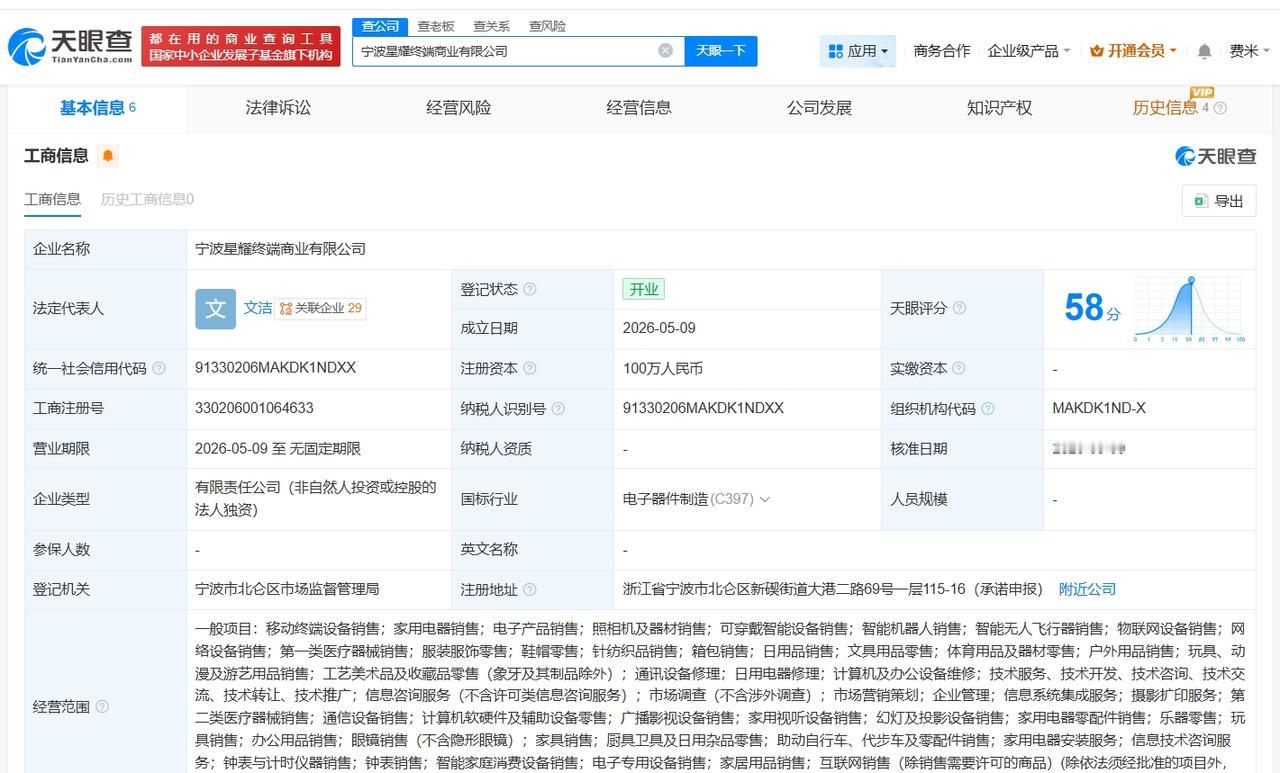Click the help icon next to 注册地址

tap(530, 589)
